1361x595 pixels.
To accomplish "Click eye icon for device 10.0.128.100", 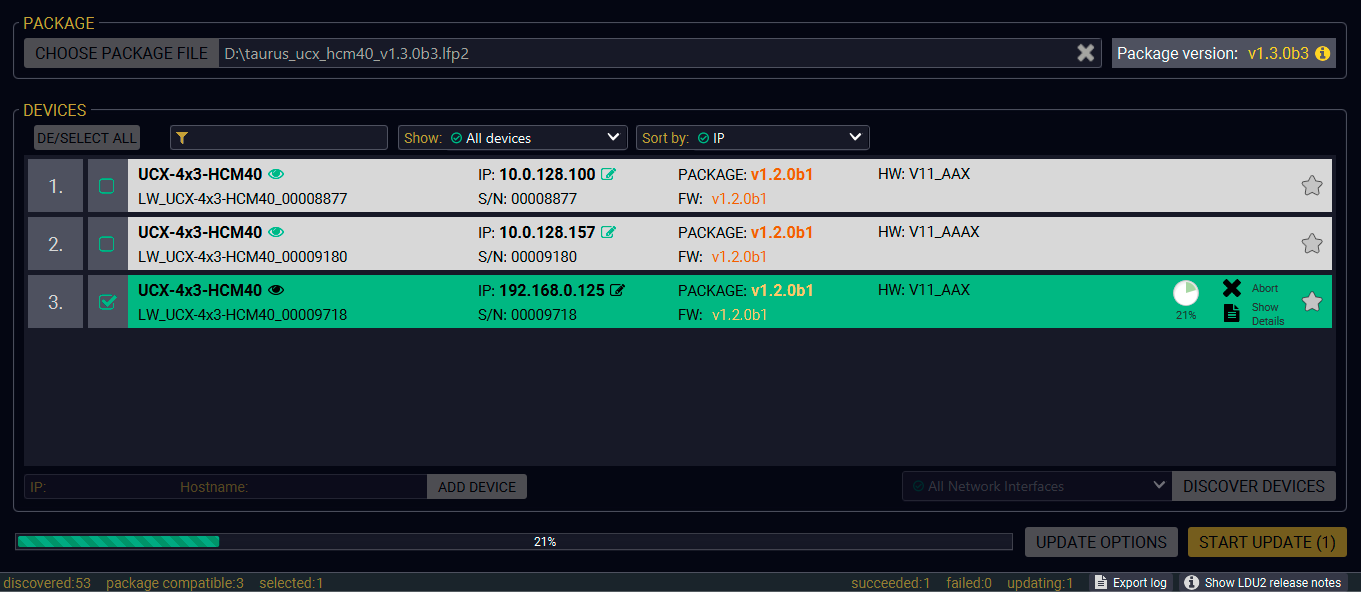I will [277, 175].
